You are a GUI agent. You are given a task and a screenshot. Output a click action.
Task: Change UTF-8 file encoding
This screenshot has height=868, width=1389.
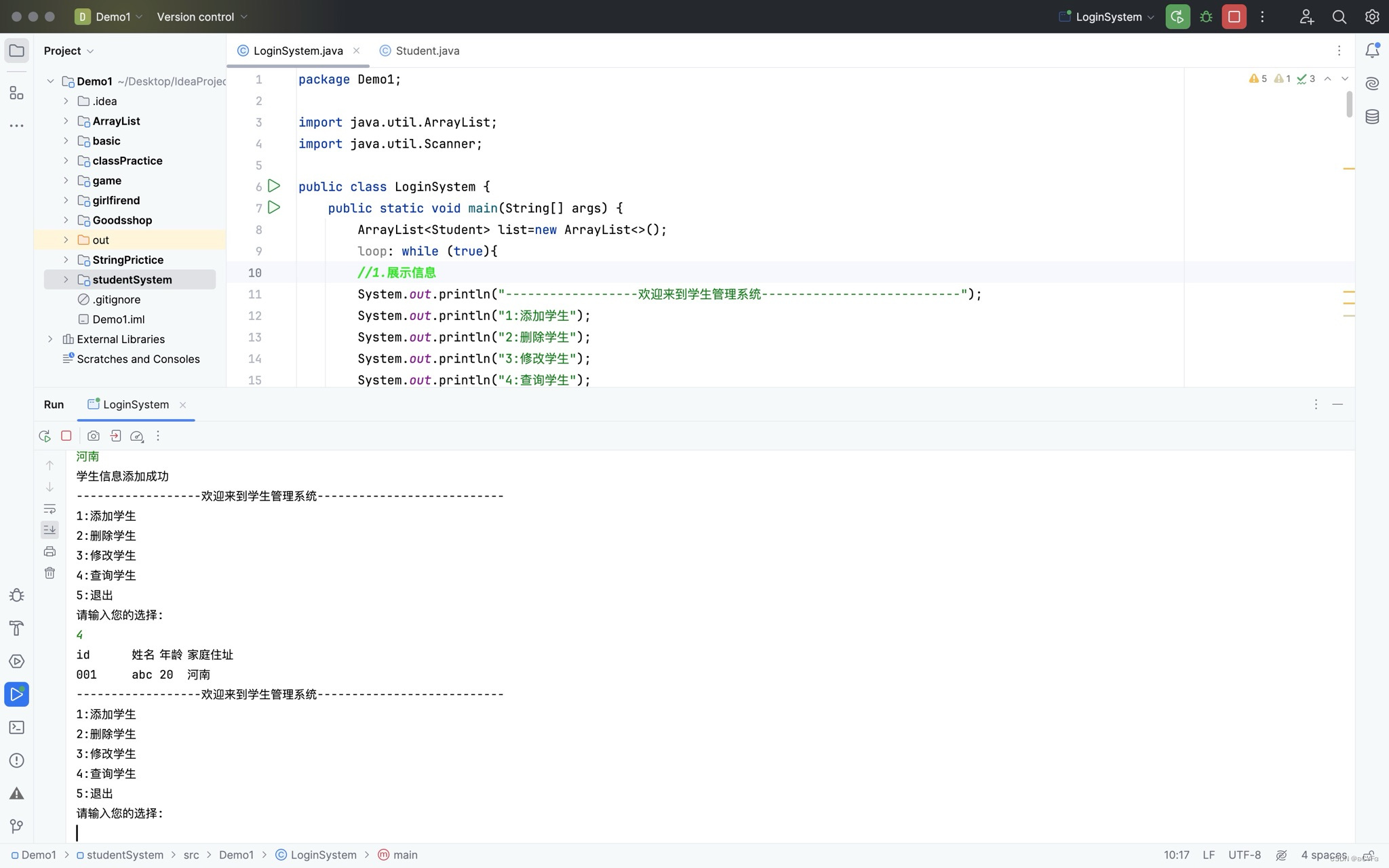pyautogui.click(x=1245, y=855)
